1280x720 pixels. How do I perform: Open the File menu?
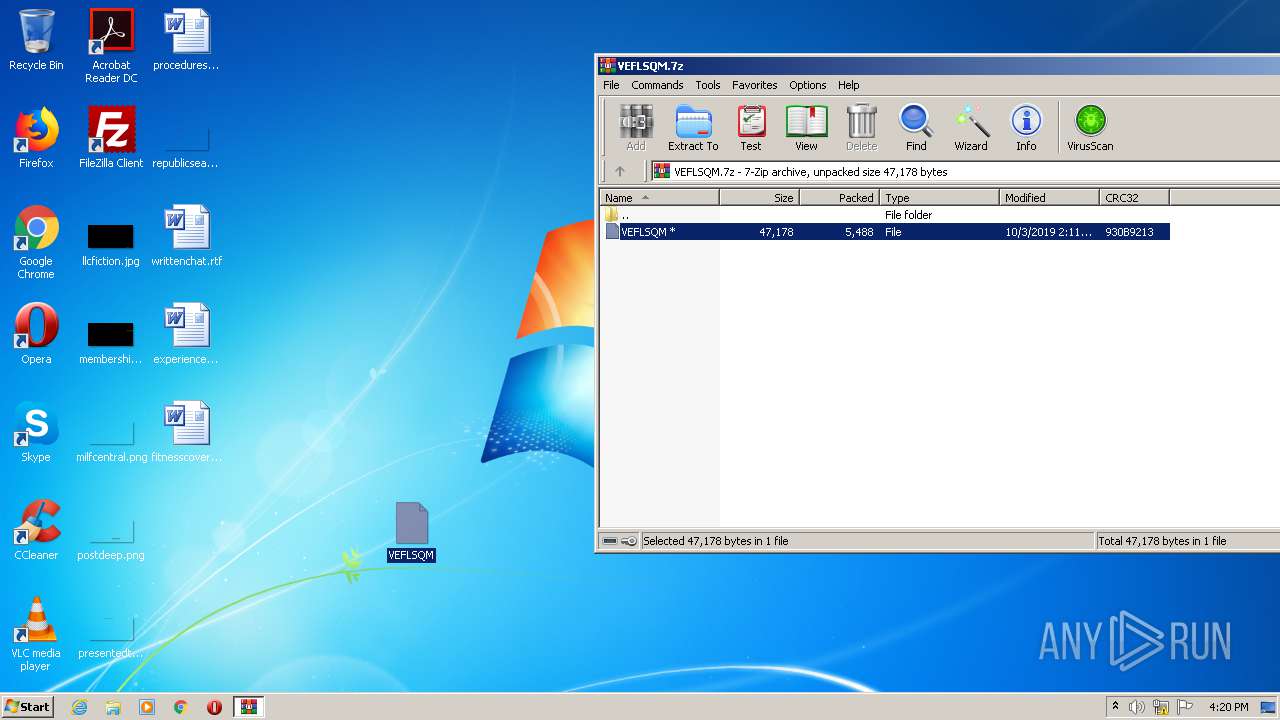click(x=611, y=85)
